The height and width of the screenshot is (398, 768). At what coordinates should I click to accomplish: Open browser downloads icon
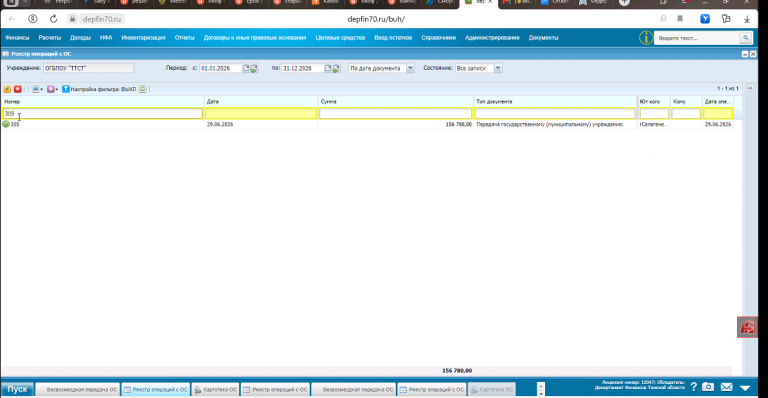point(747,19)
